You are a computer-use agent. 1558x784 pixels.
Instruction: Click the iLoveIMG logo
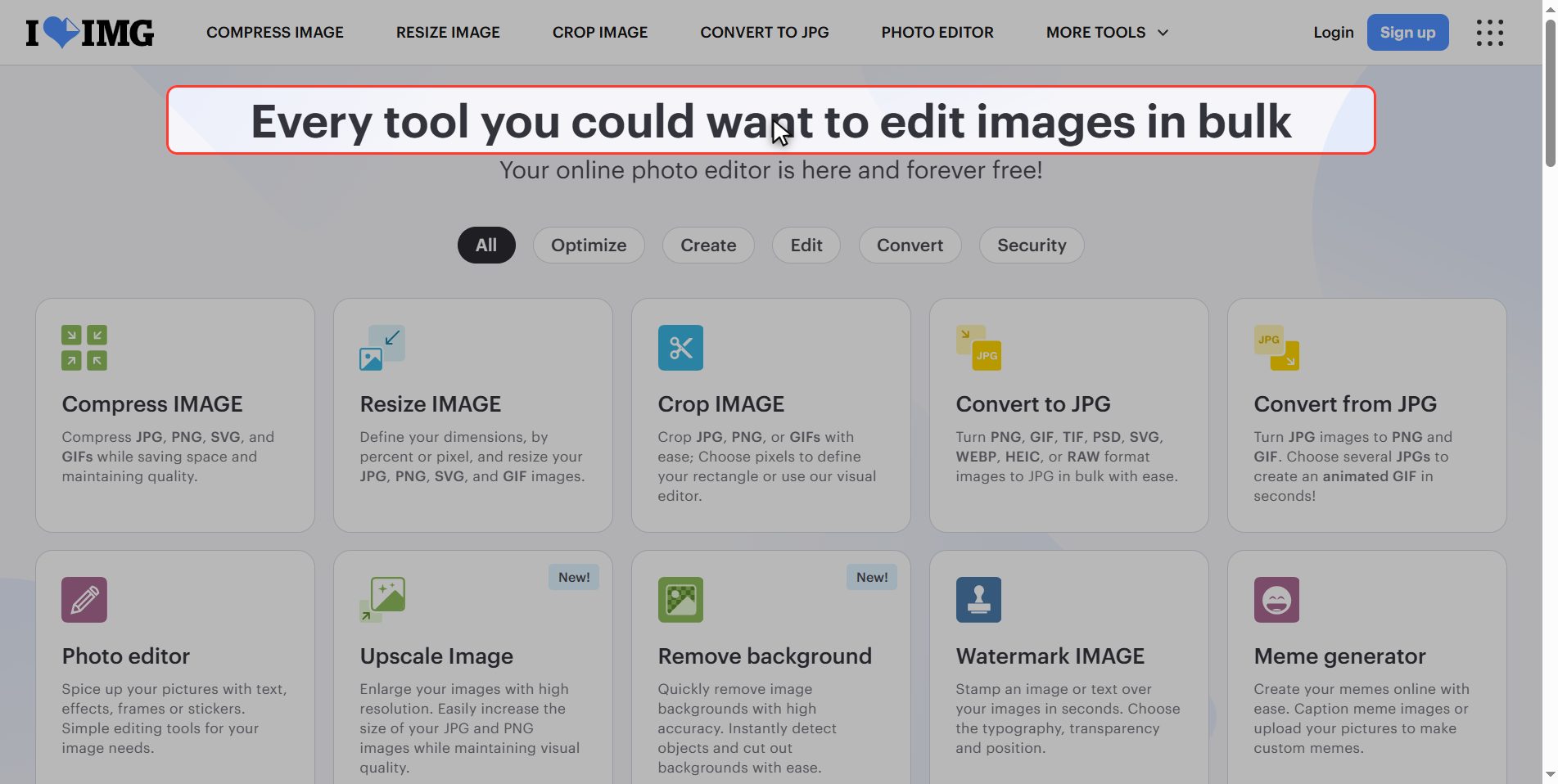point(90,33)
